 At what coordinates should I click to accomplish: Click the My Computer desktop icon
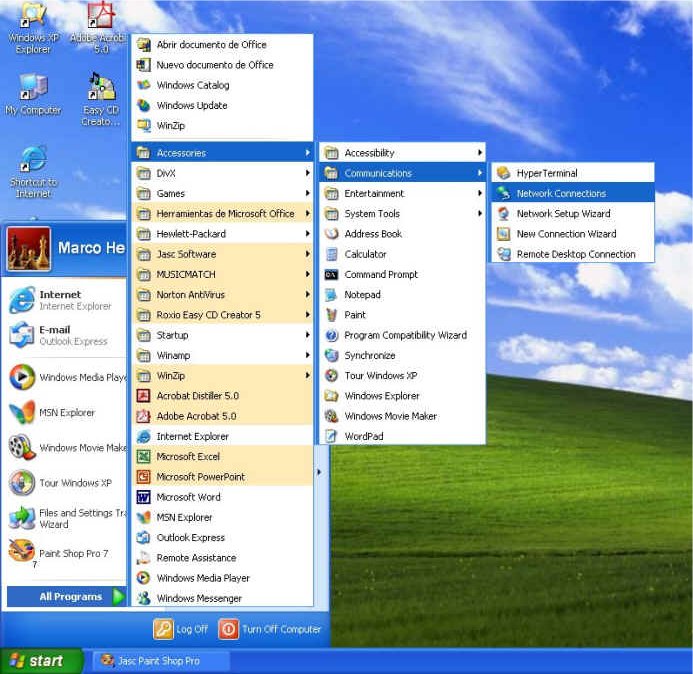coord(33,88)
